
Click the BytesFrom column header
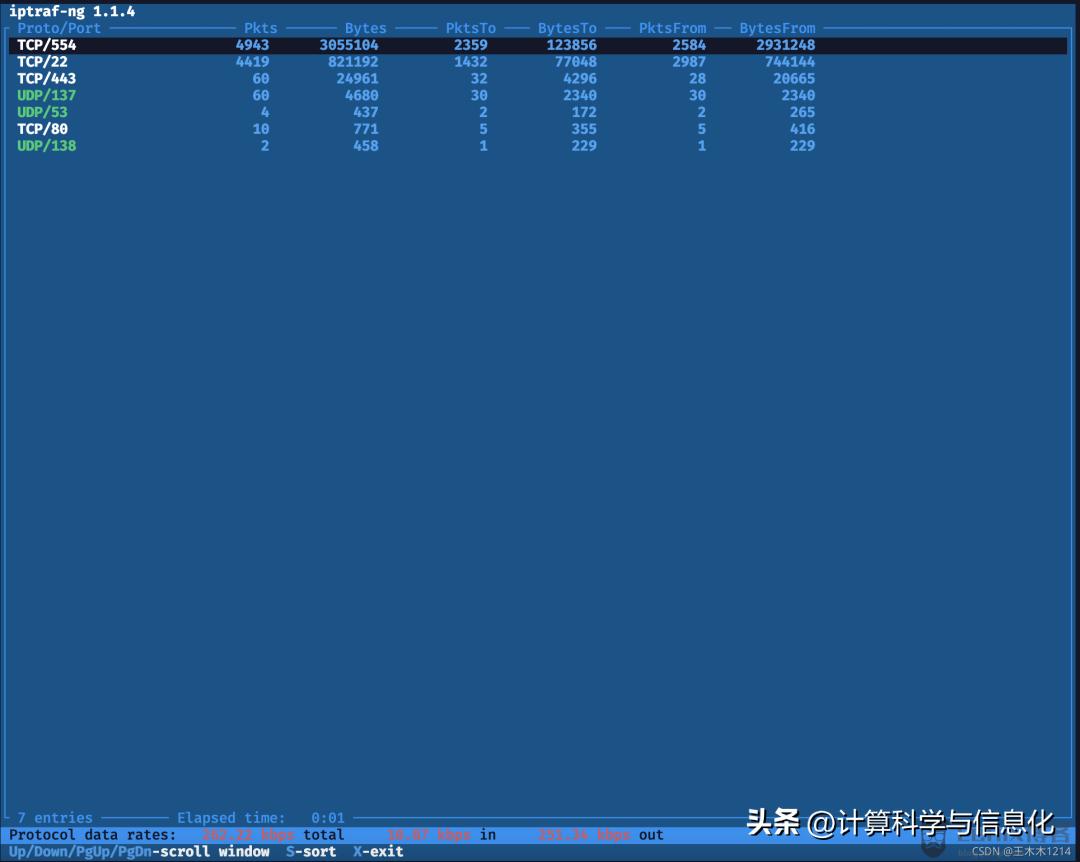777,28
